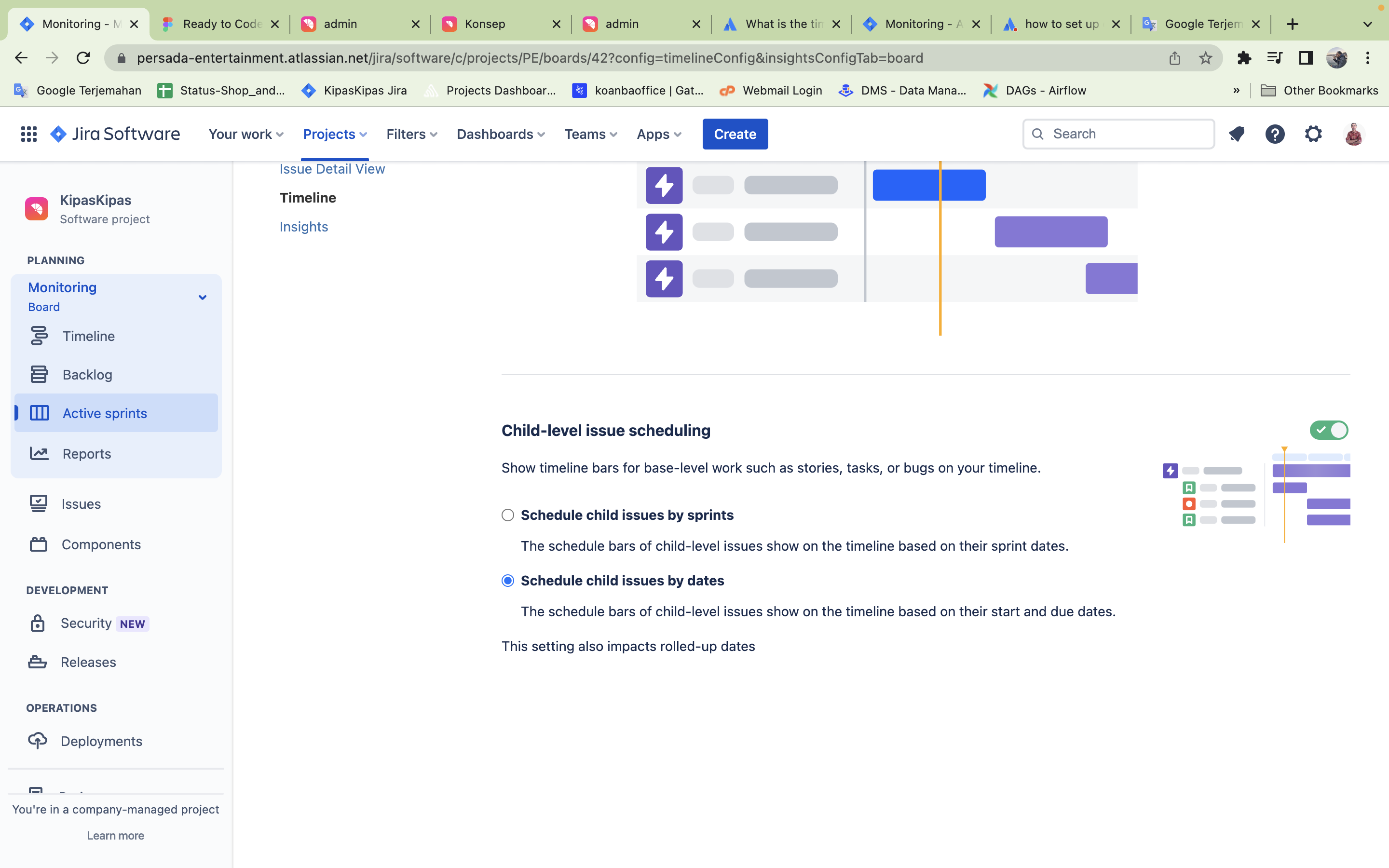Select Schedule child issues by sprints
The width and height of the screenshot is (1389, 868).
click(x=507, y=515)
